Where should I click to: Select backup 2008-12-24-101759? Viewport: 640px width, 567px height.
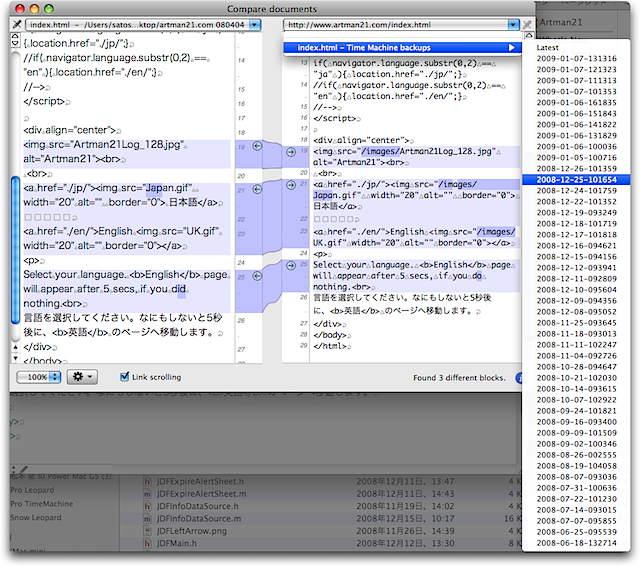tap(576, 191)
